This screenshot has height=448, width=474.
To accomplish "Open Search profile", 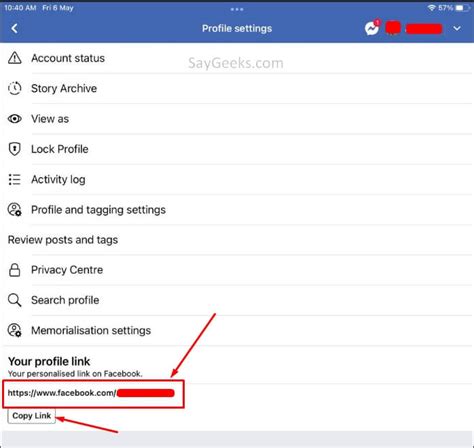I will [237, 300].
